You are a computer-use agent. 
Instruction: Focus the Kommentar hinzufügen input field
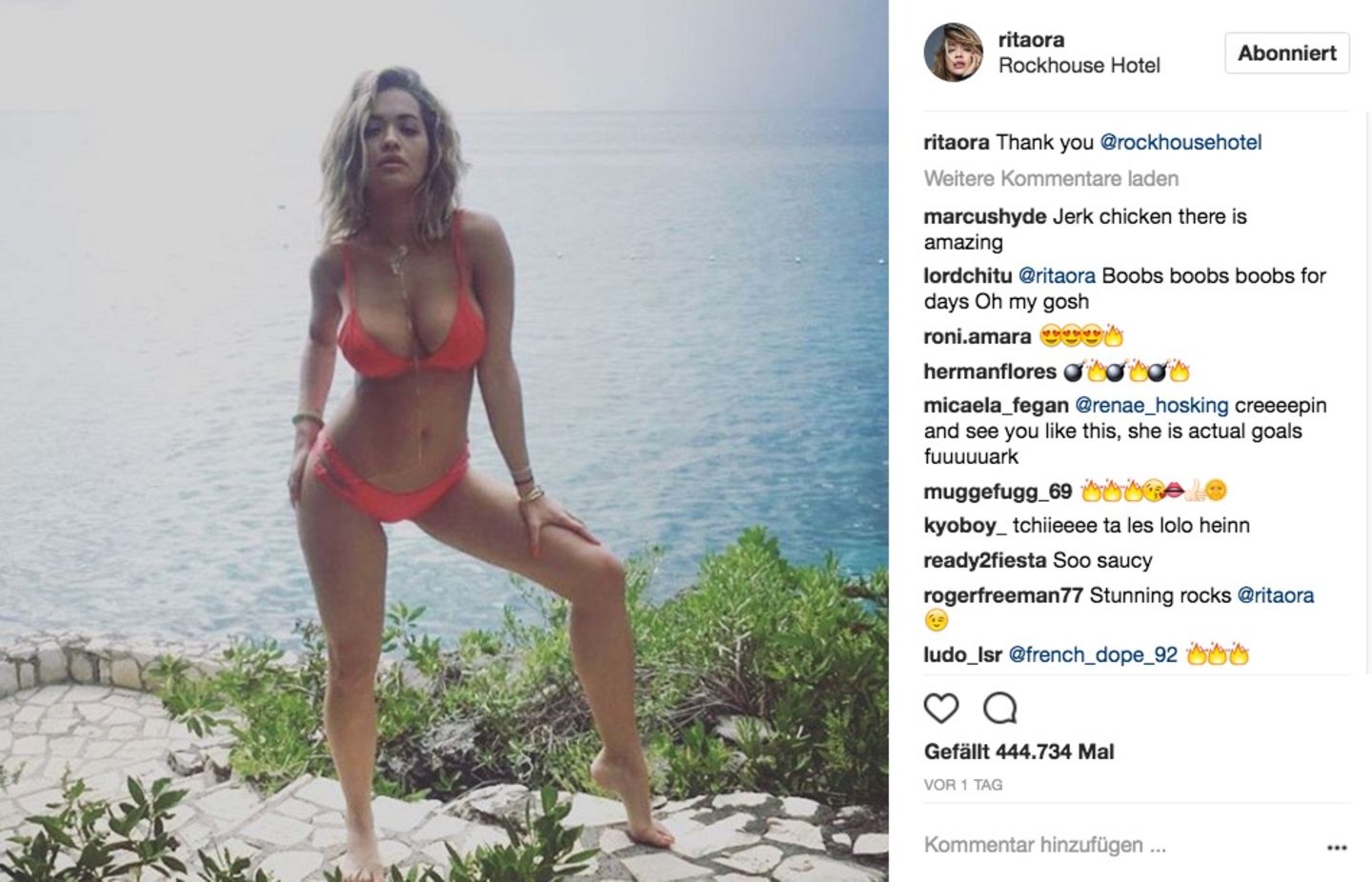click(x=1115, y=845)
